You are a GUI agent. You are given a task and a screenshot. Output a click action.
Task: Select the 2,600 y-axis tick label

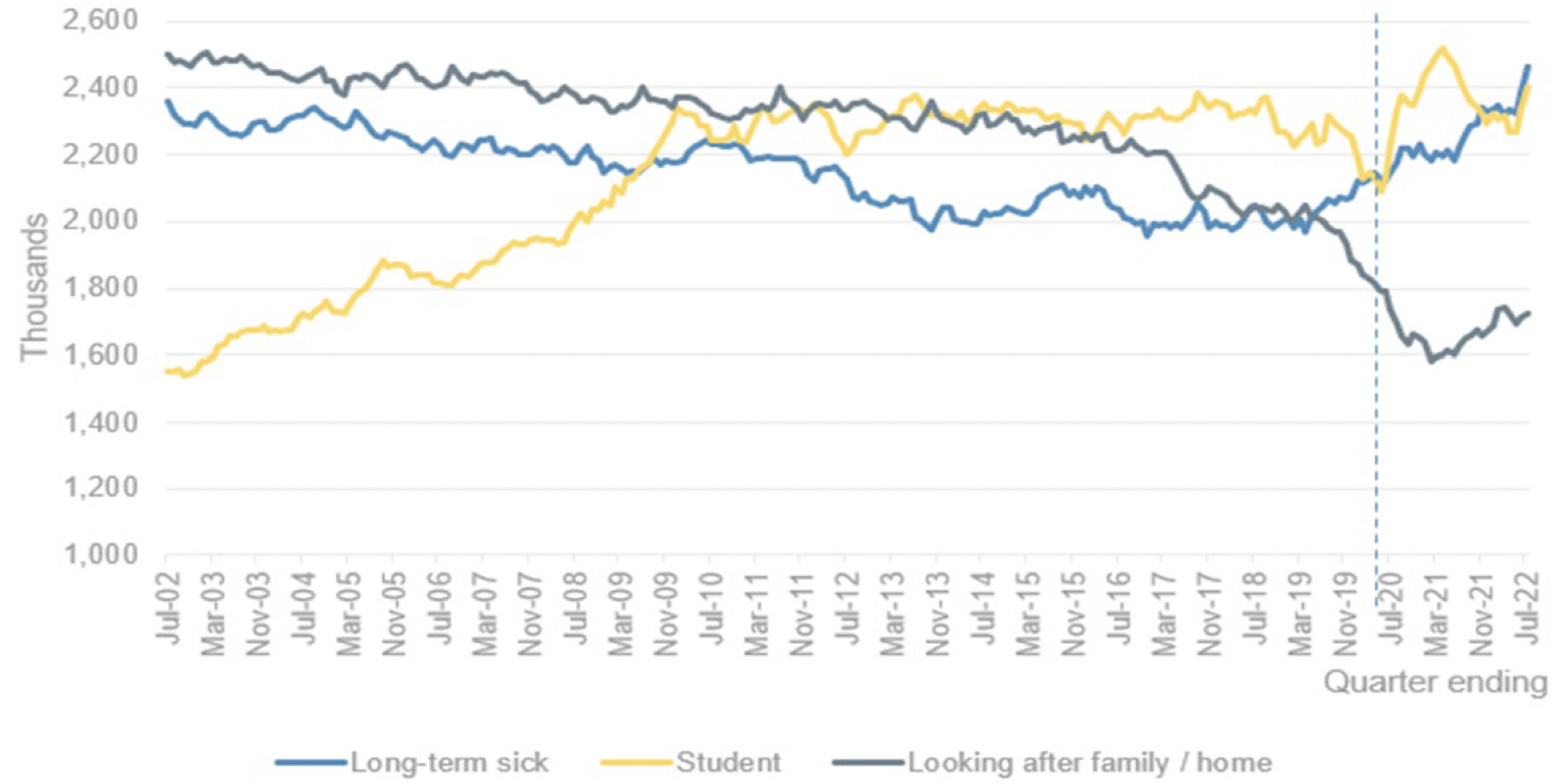point(100,20)
